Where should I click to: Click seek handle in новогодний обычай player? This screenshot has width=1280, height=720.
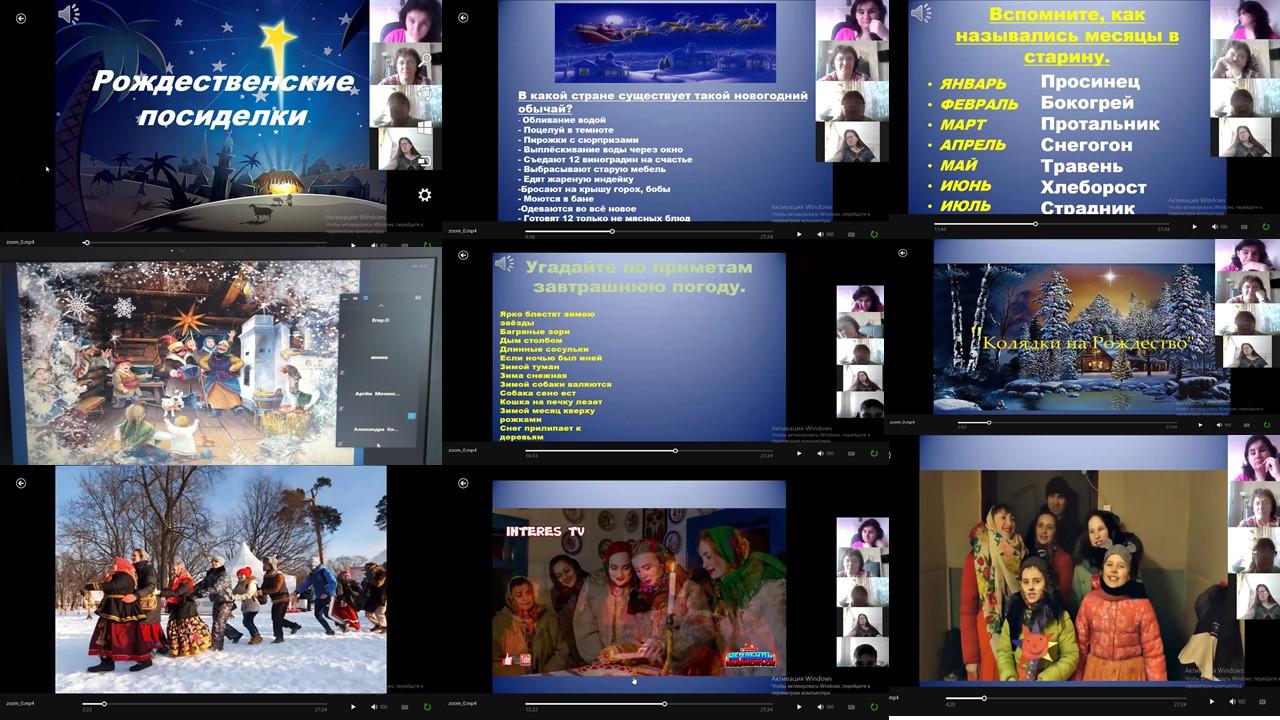[612, 231]
